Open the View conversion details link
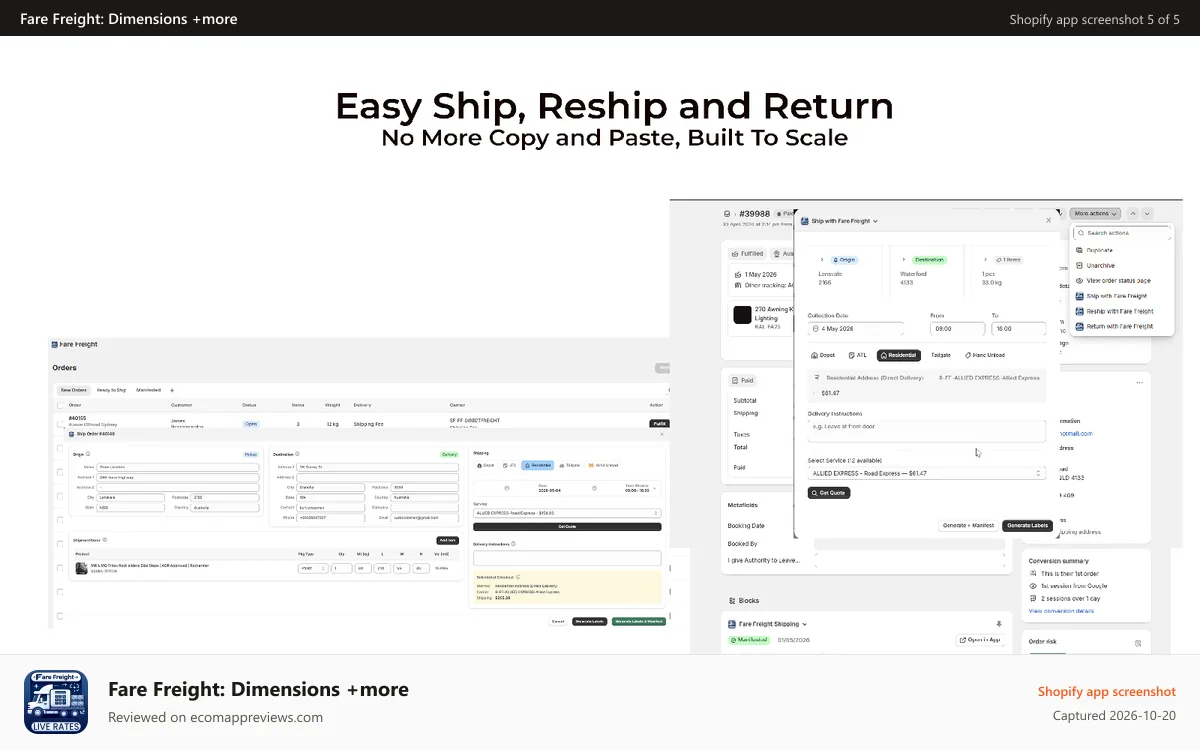Screen dimensions: 1200x750 pos(1061,611)
